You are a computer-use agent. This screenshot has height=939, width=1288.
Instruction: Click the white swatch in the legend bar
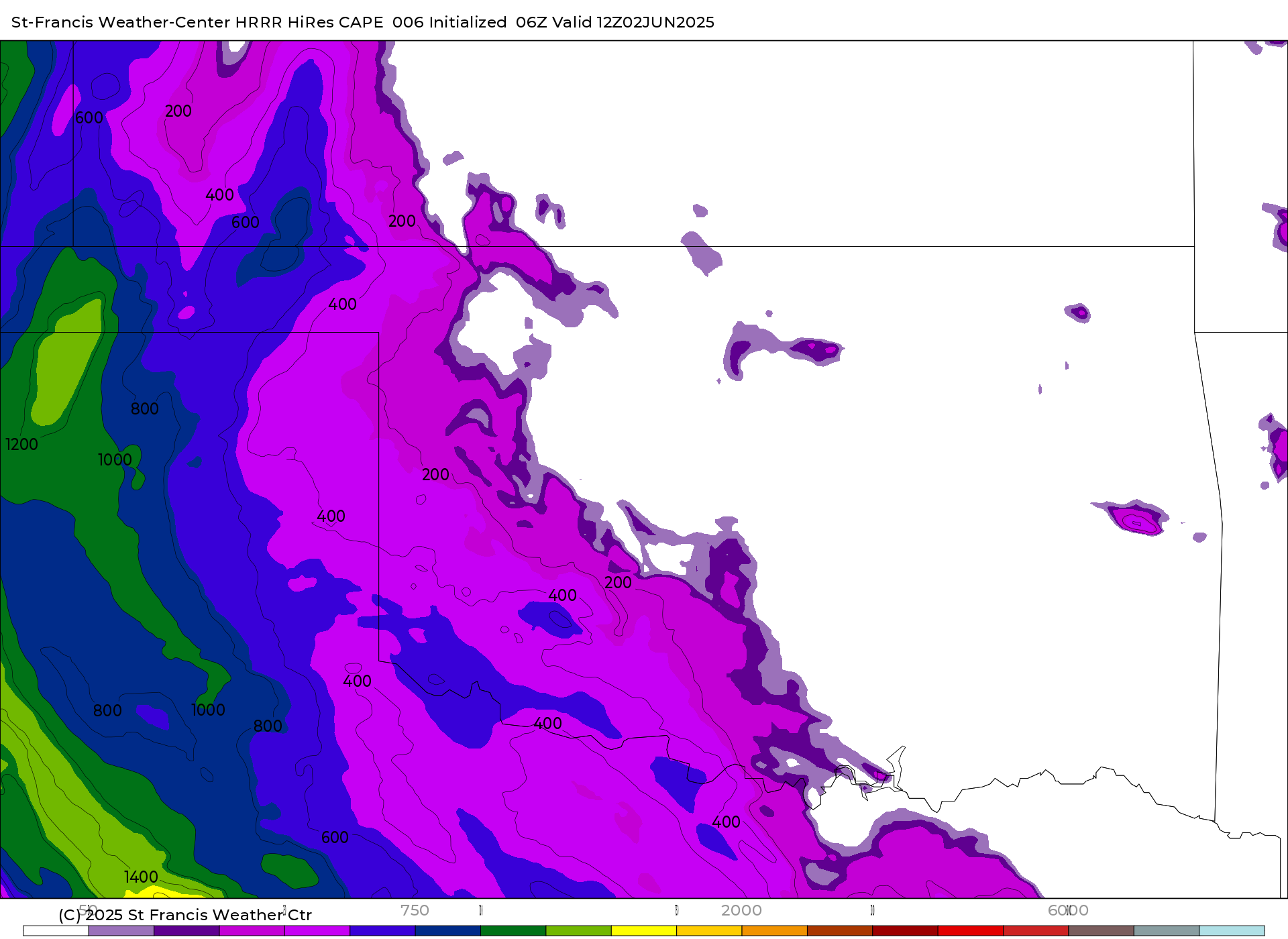pyautogui.click(x=56, y=931)
